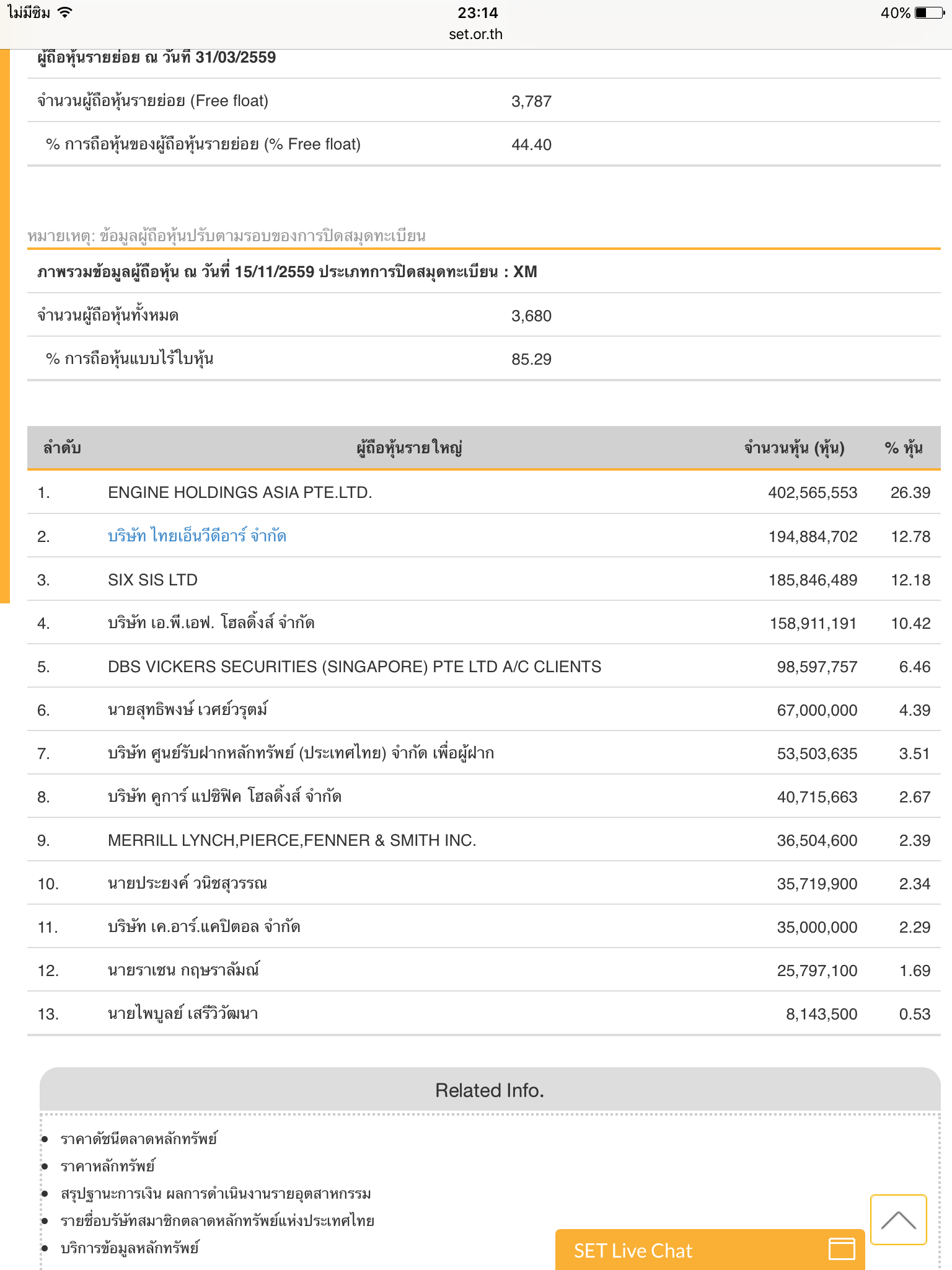Open บริษัท ไทยเอ็นวีดีอาร์ จำกัด shareholder link
This screenshot has width=952, height=1270.
pyautogui.click(x=197, y=536)
